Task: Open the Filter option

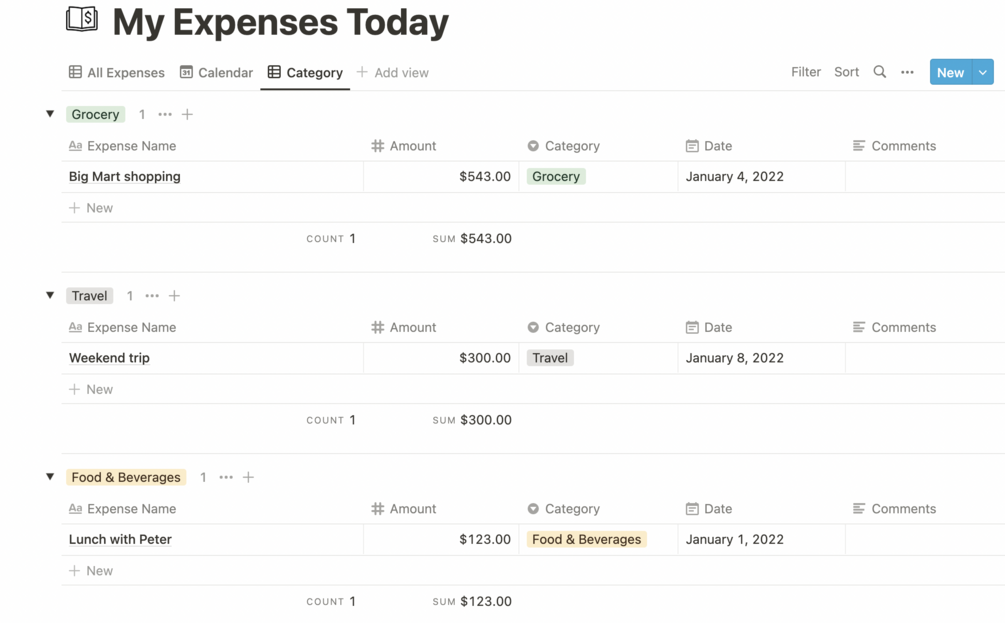Action: 805,72
